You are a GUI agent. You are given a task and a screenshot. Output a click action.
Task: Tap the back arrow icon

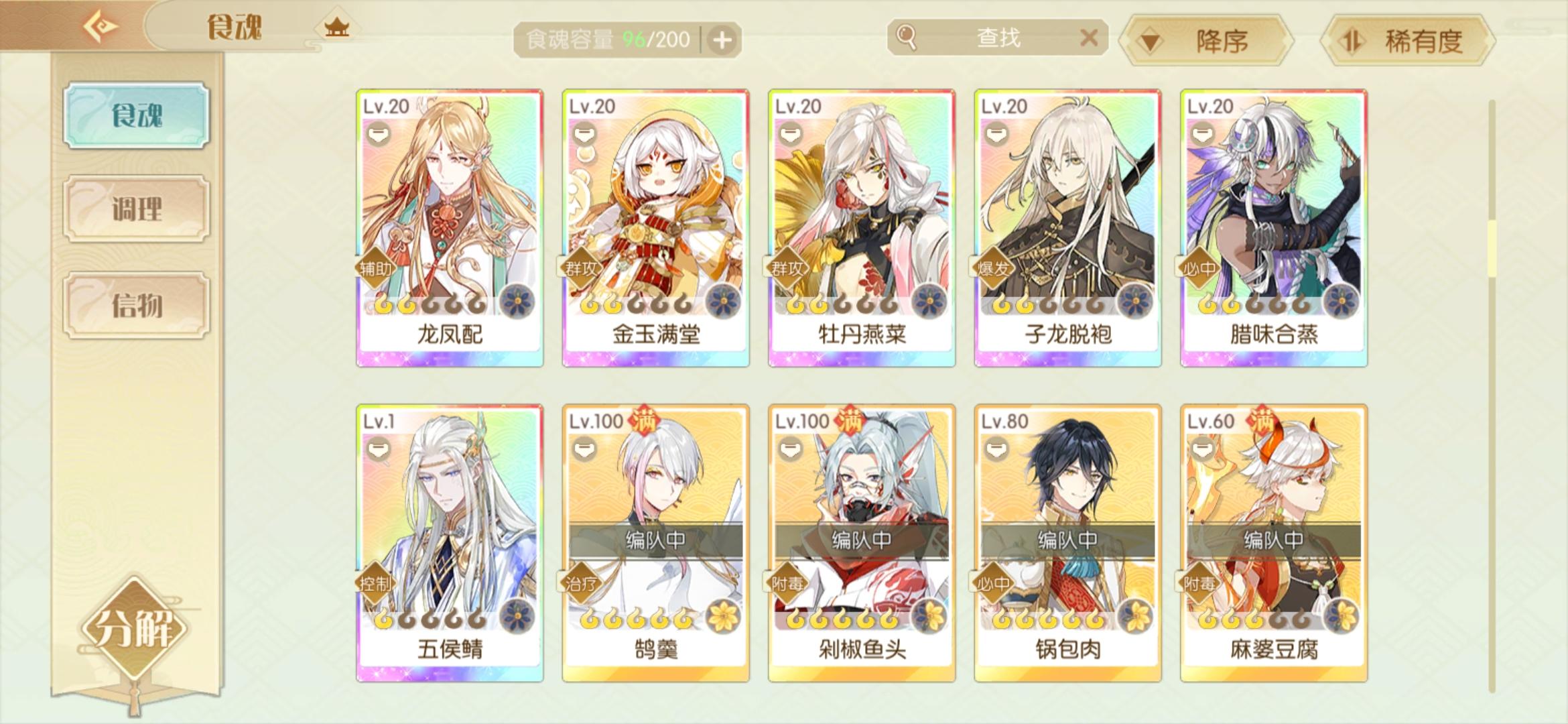(101, 27)
